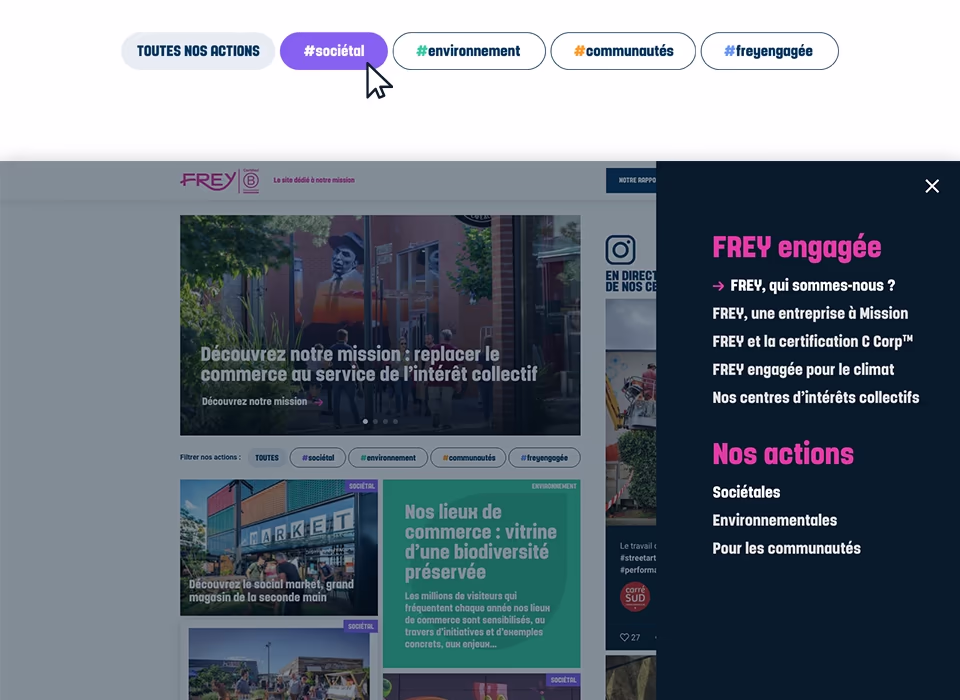Open FREY, une entreprise à Mission link
Screen dimensions: 960x700
[810, 314]
